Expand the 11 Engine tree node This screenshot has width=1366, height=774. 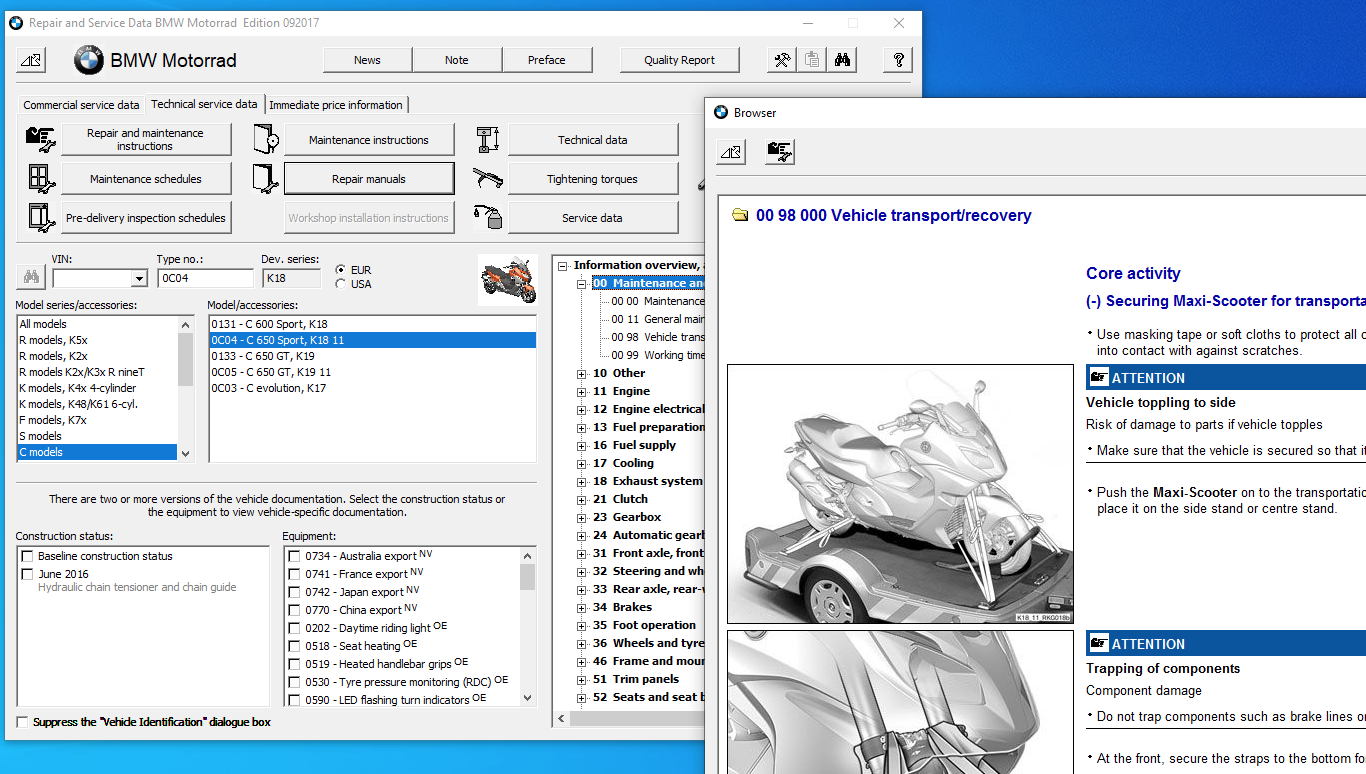tap(582, 392)
